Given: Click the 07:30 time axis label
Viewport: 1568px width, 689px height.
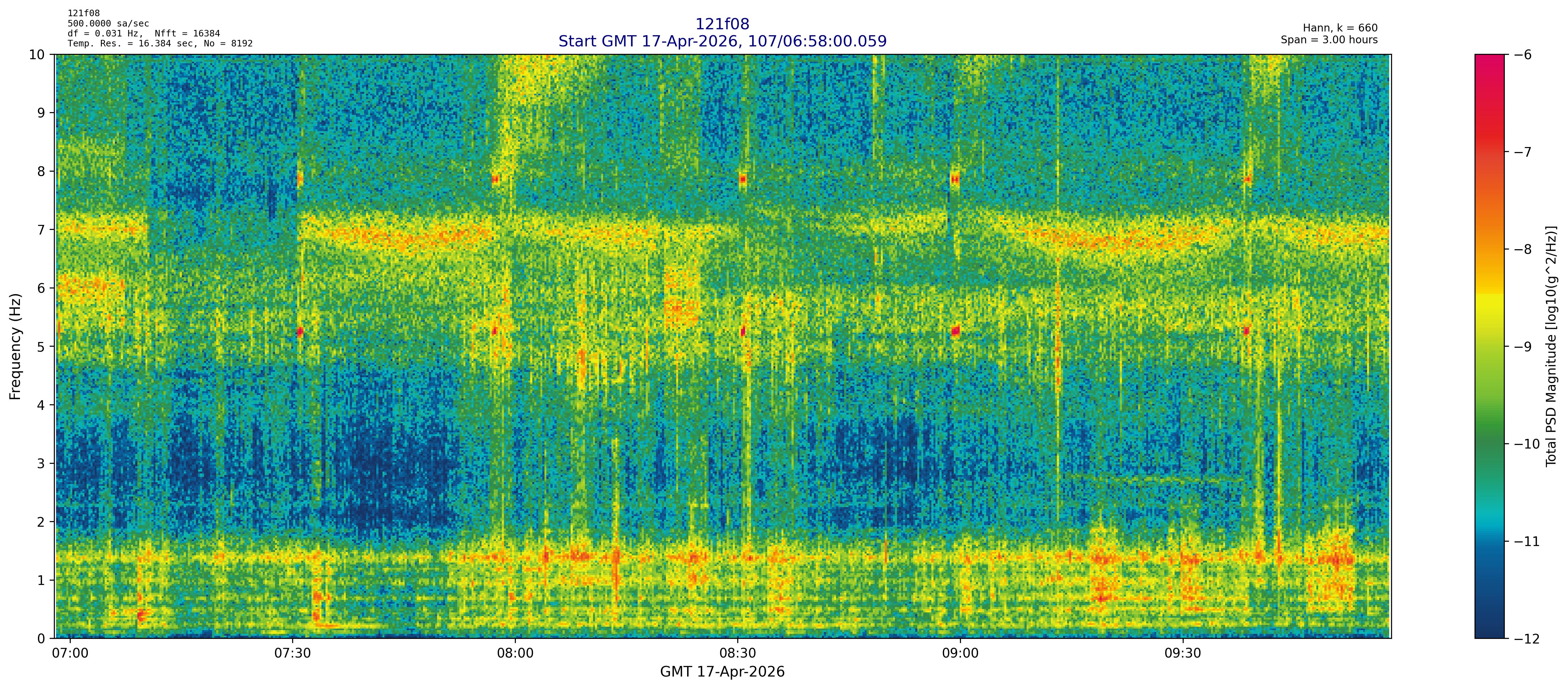Looking at the screenshot, I should click(x=293, y=654).
